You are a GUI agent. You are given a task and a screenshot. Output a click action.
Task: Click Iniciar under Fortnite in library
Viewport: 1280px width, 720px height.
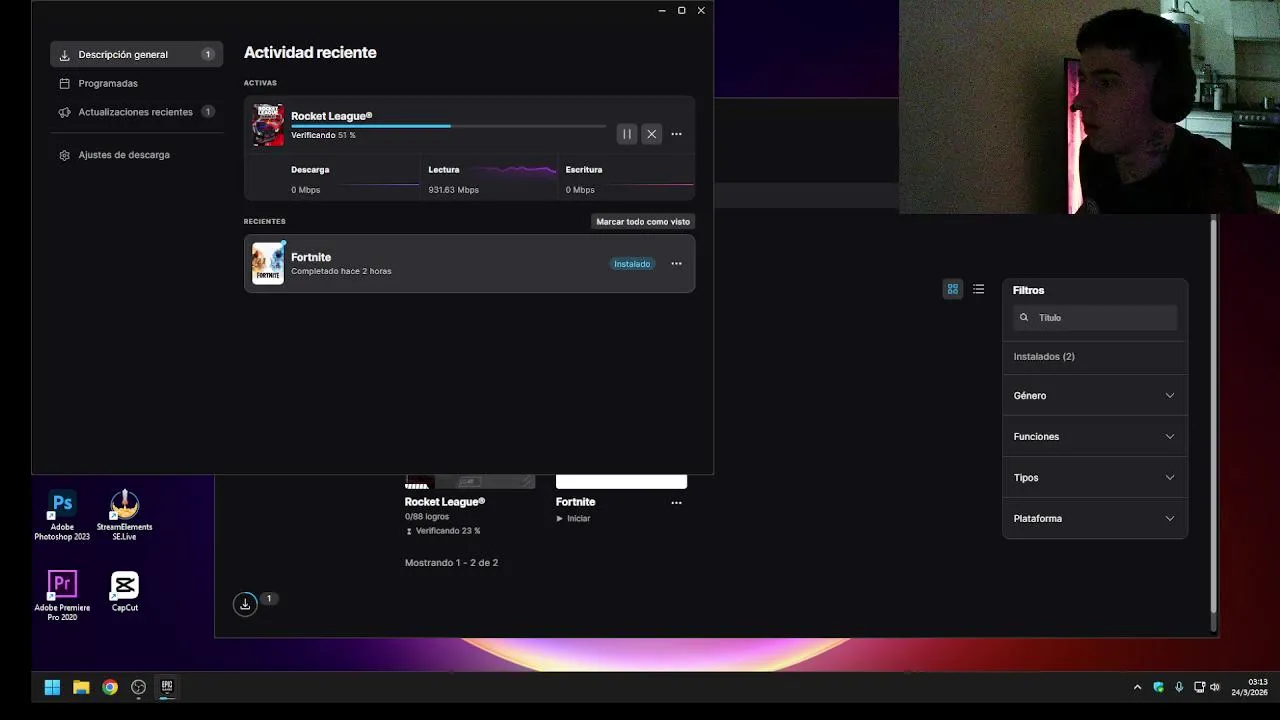click(x=574, y=519)
